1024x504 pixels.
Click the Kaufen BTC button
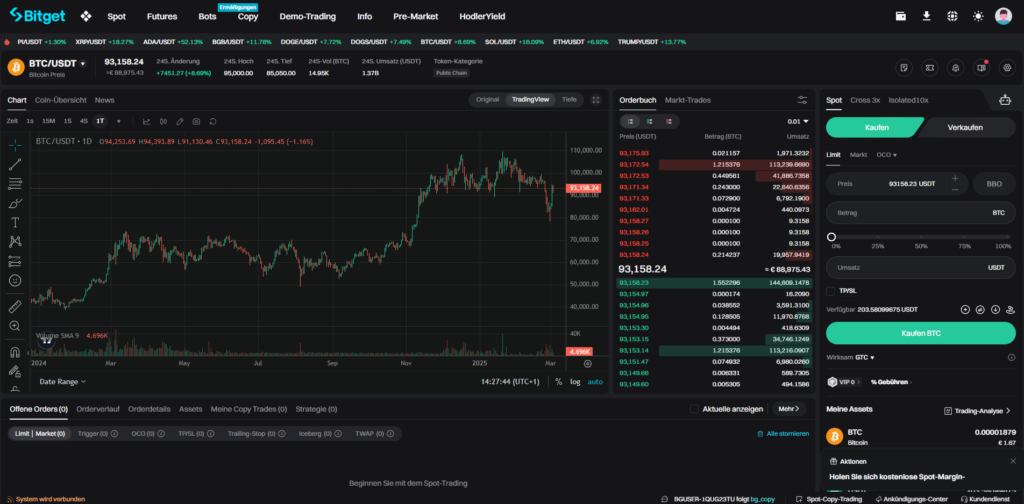pos(921,333)
